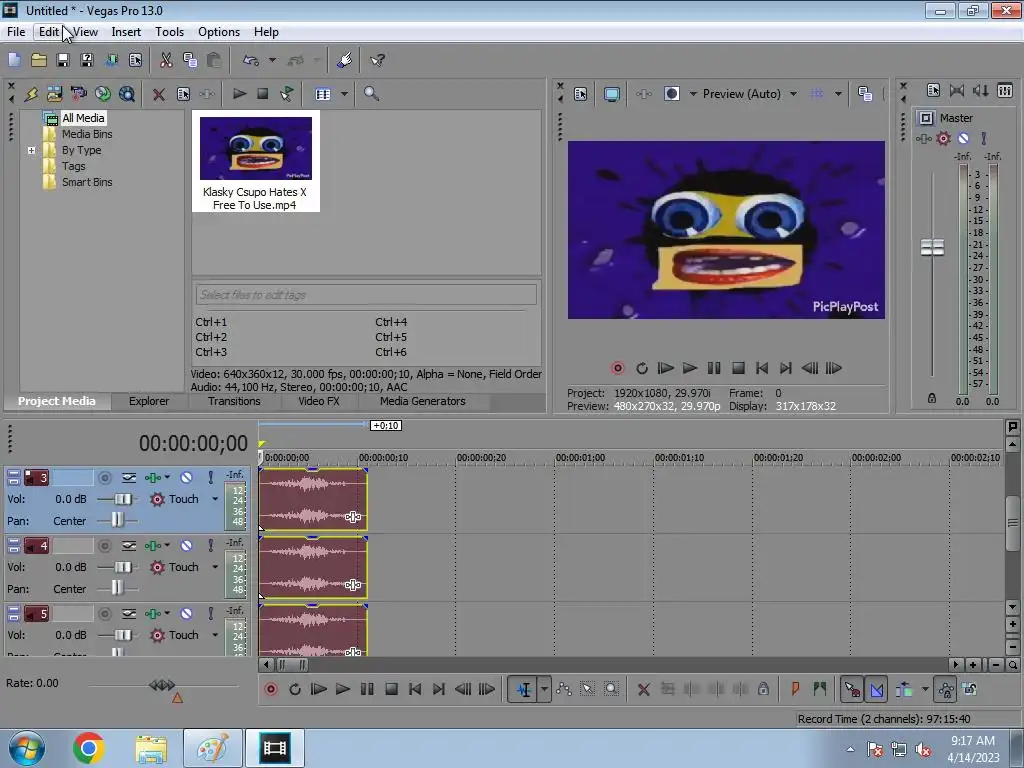Click the Record button under preview

tap(617, 368)
